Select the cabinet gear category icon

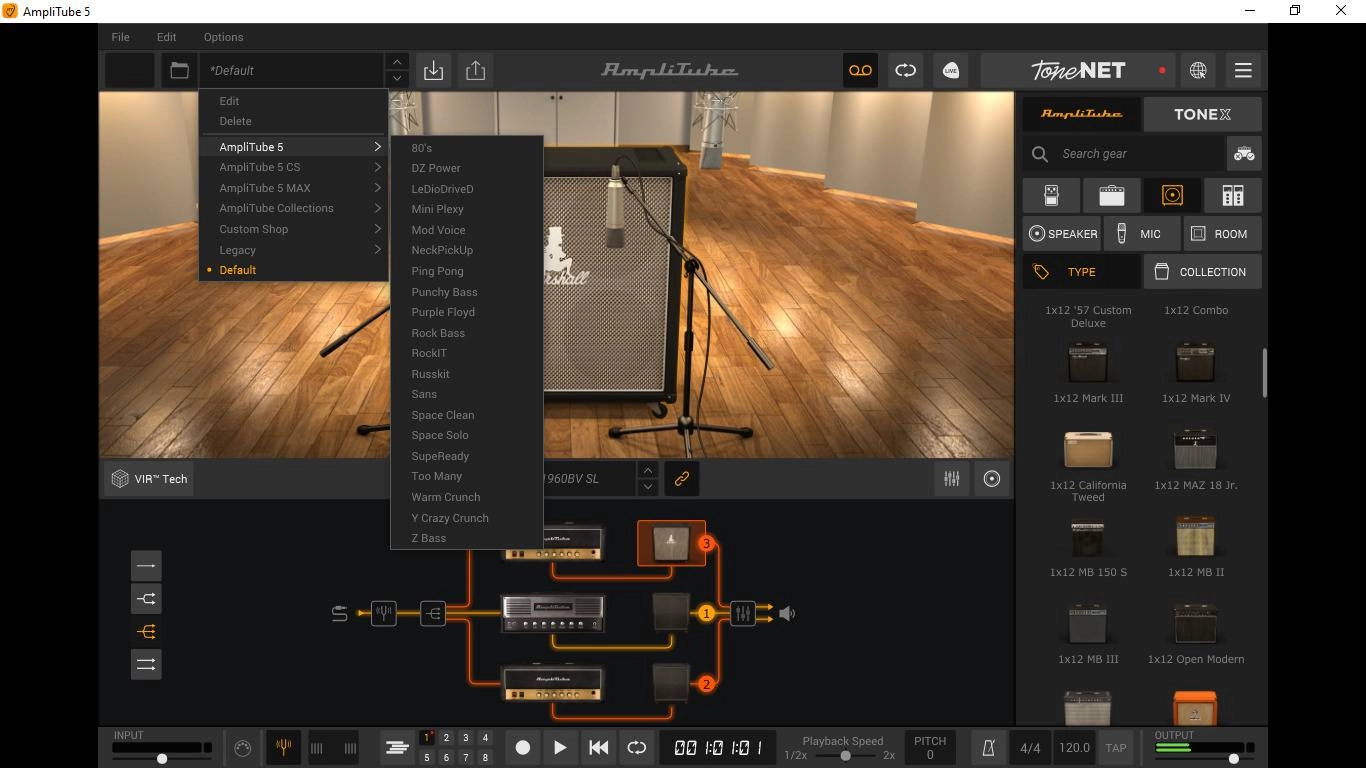(1172, 195)
